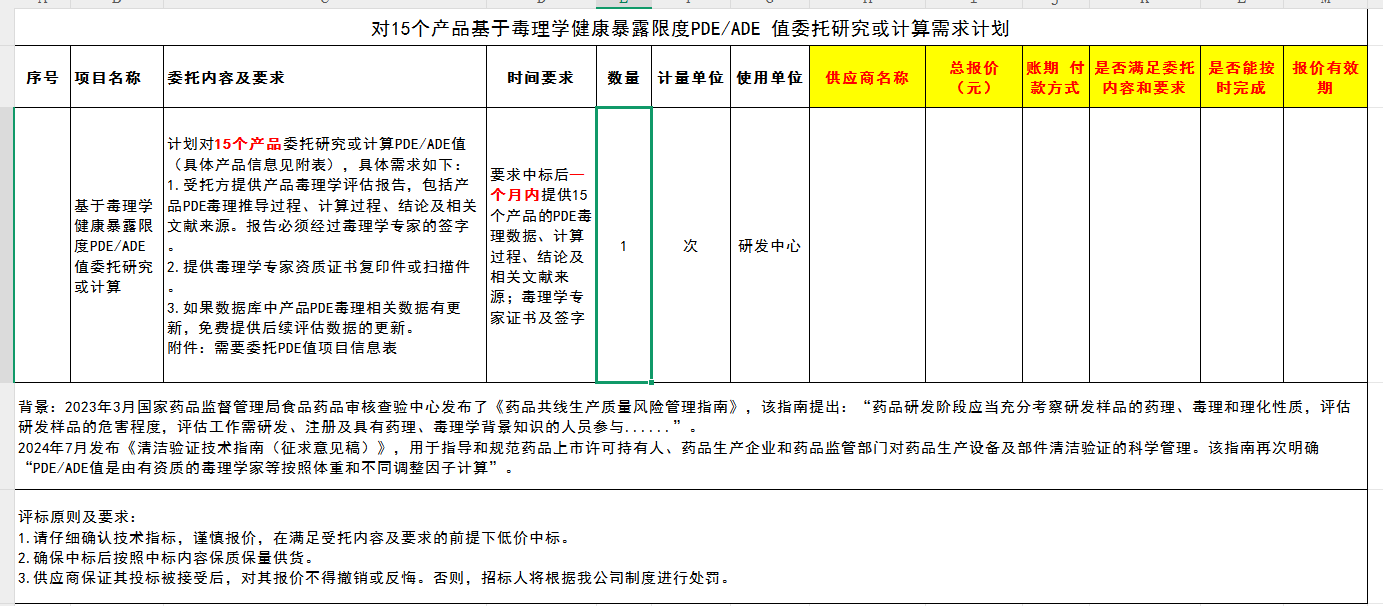Select the 是否能按时完成 header cell
This screenshot has height=606, width=1383.
1241,78
